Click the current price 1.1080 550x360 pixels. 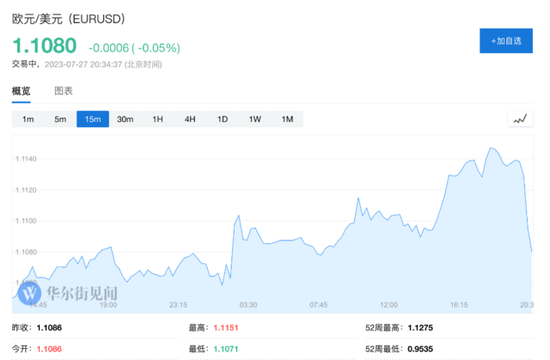pos(44,46)
